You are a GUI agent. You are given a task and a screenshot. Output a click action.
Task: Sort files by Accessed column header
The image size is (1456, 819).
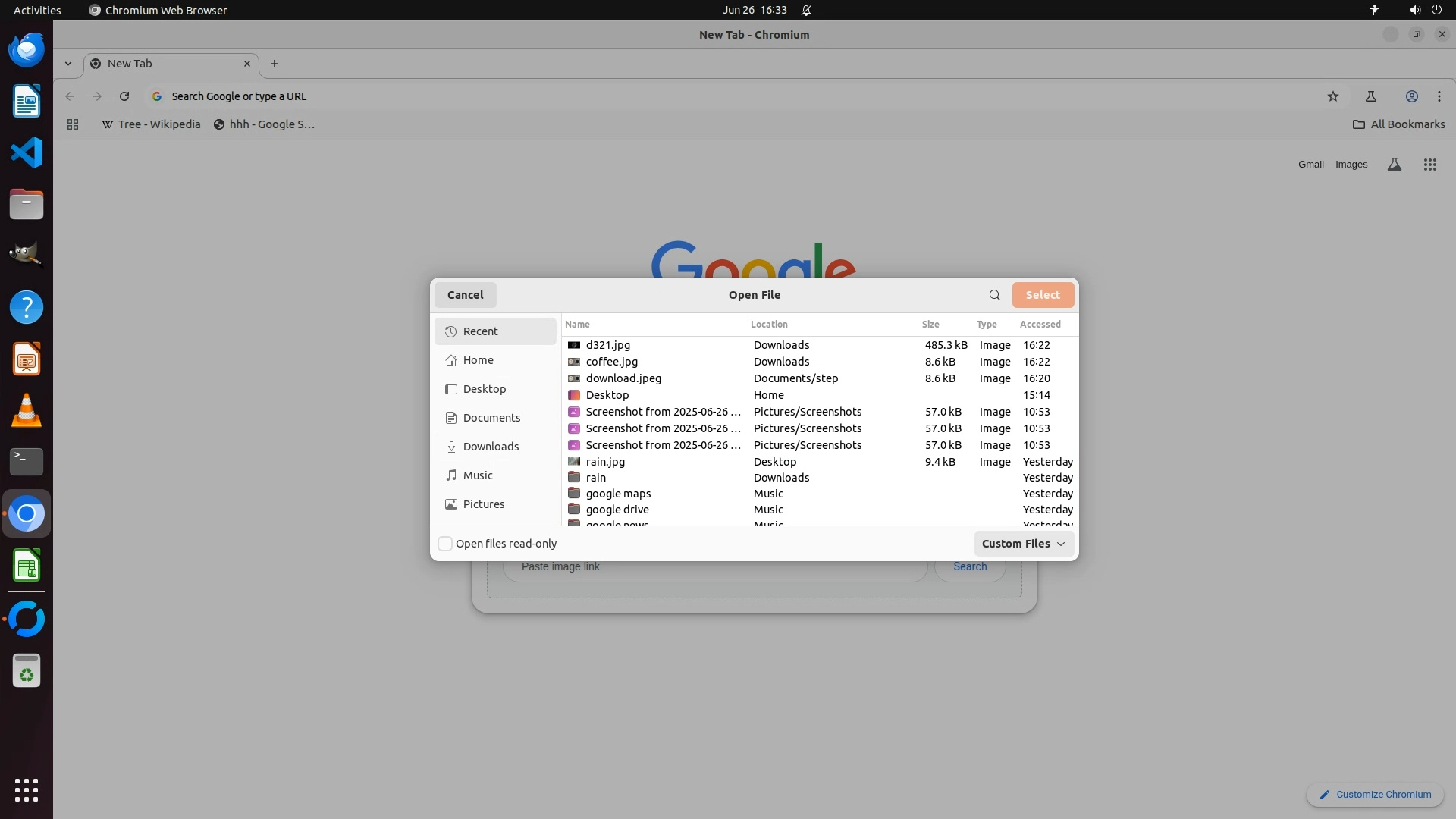point(1040,325)
